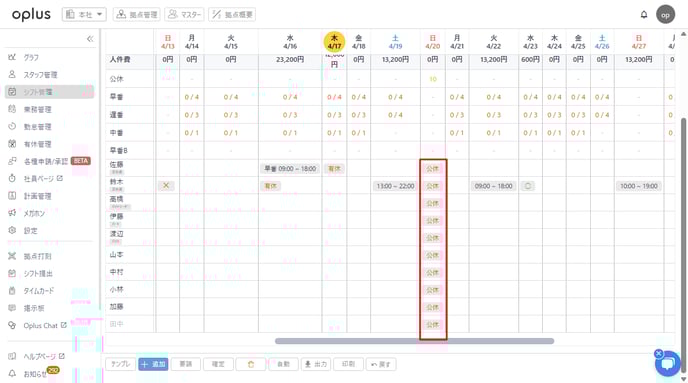This screenshot has height=383, width=688.
Task: Click the 印刷 print button
Action: click(x=348, y=364)
